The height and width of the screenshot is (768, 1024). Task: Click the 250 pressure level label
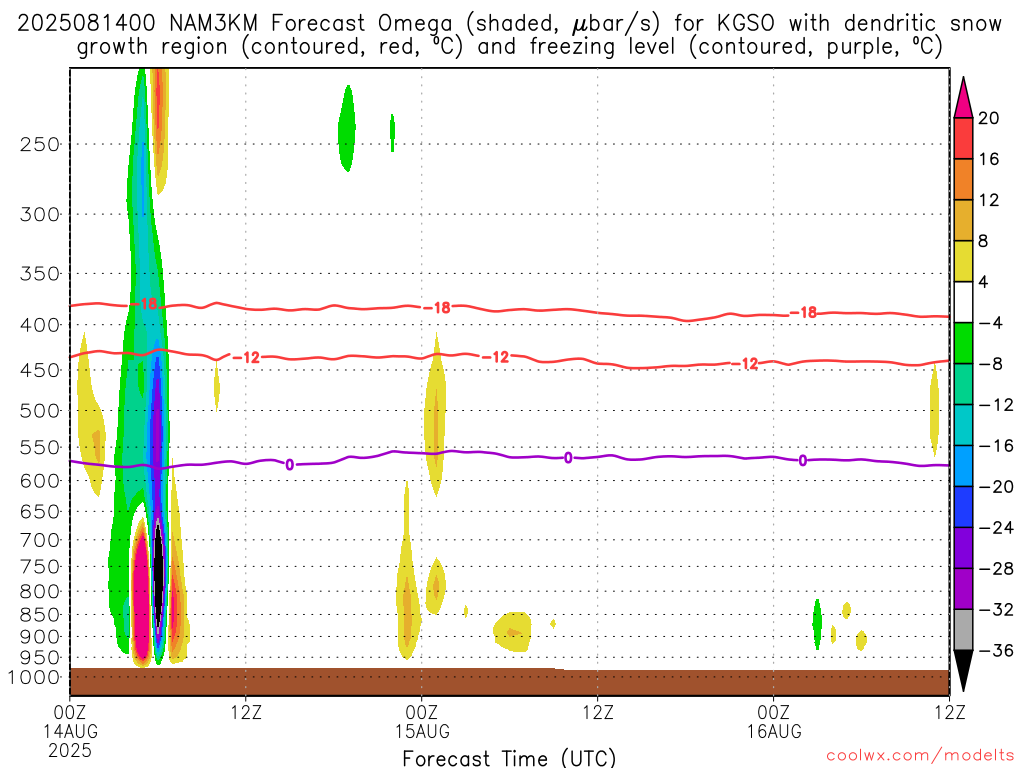click(40, 144)
